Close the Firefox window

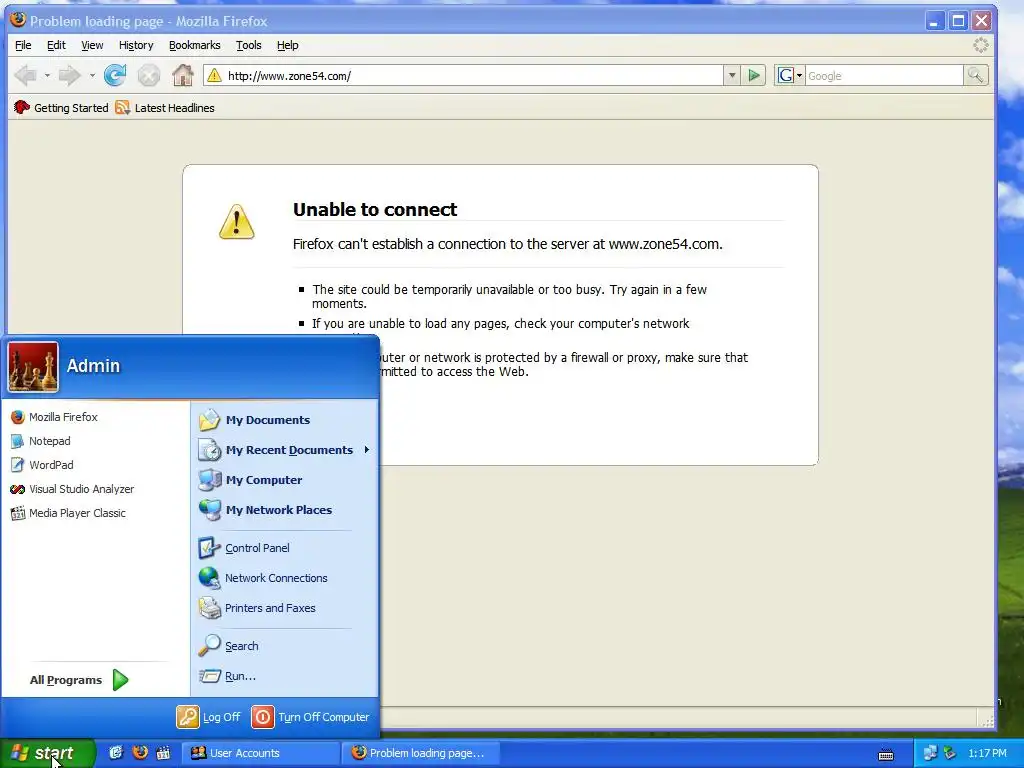[x=982, y=21]
